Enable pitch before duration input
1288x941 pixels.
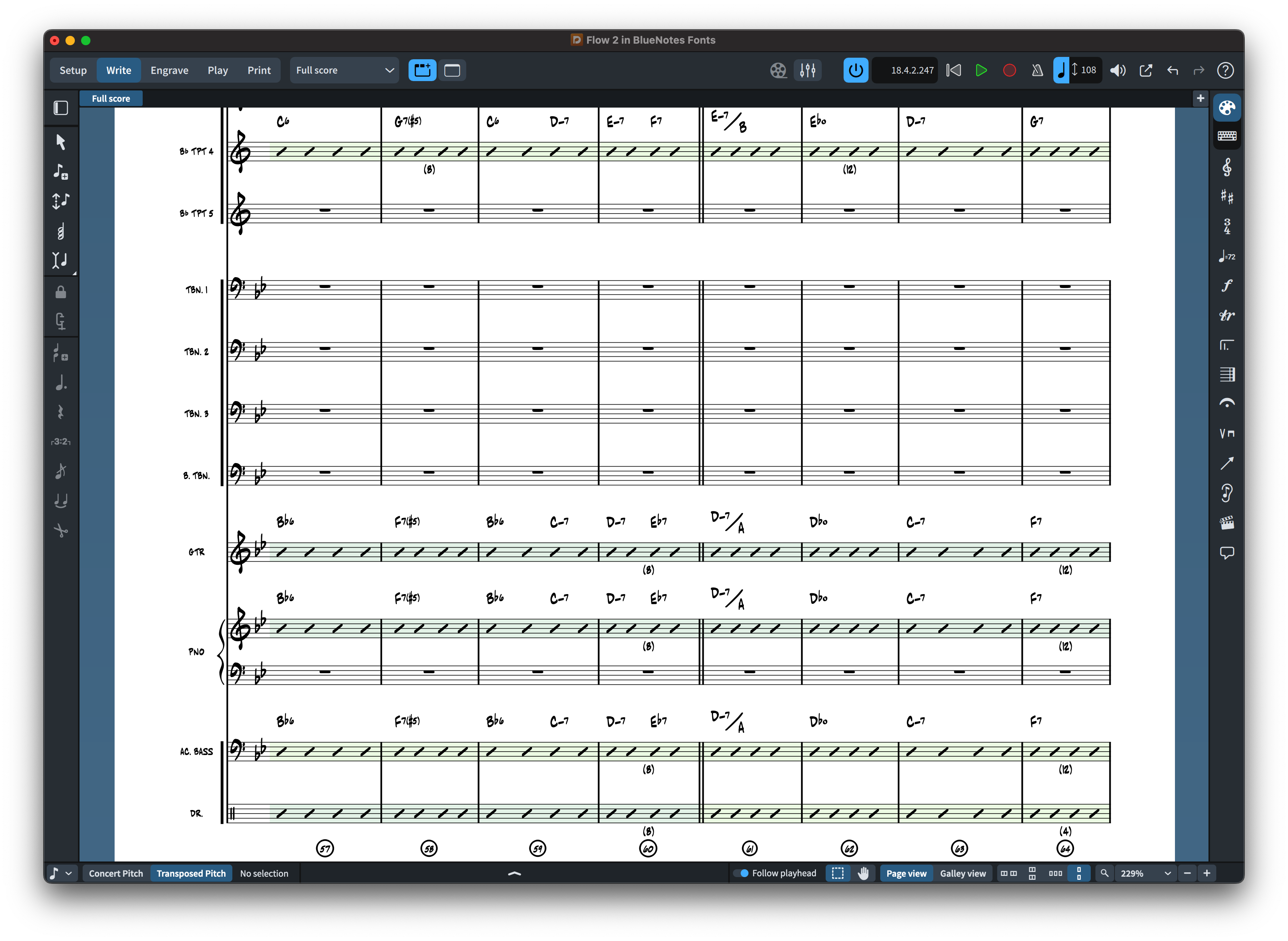point(61,201)
